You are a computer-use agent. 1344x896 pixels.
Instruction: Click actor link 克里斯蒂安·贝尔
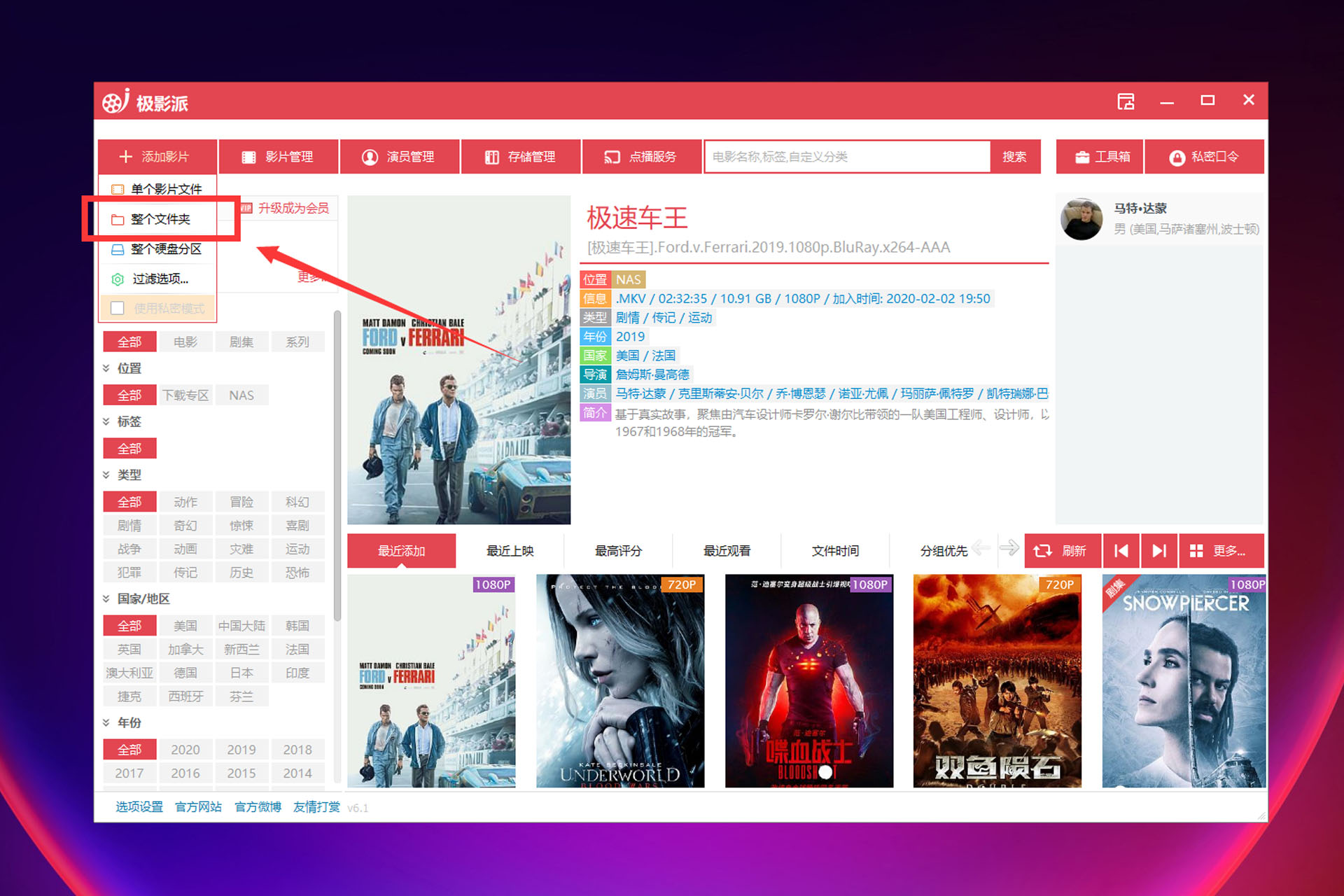[x=720, y=393]
